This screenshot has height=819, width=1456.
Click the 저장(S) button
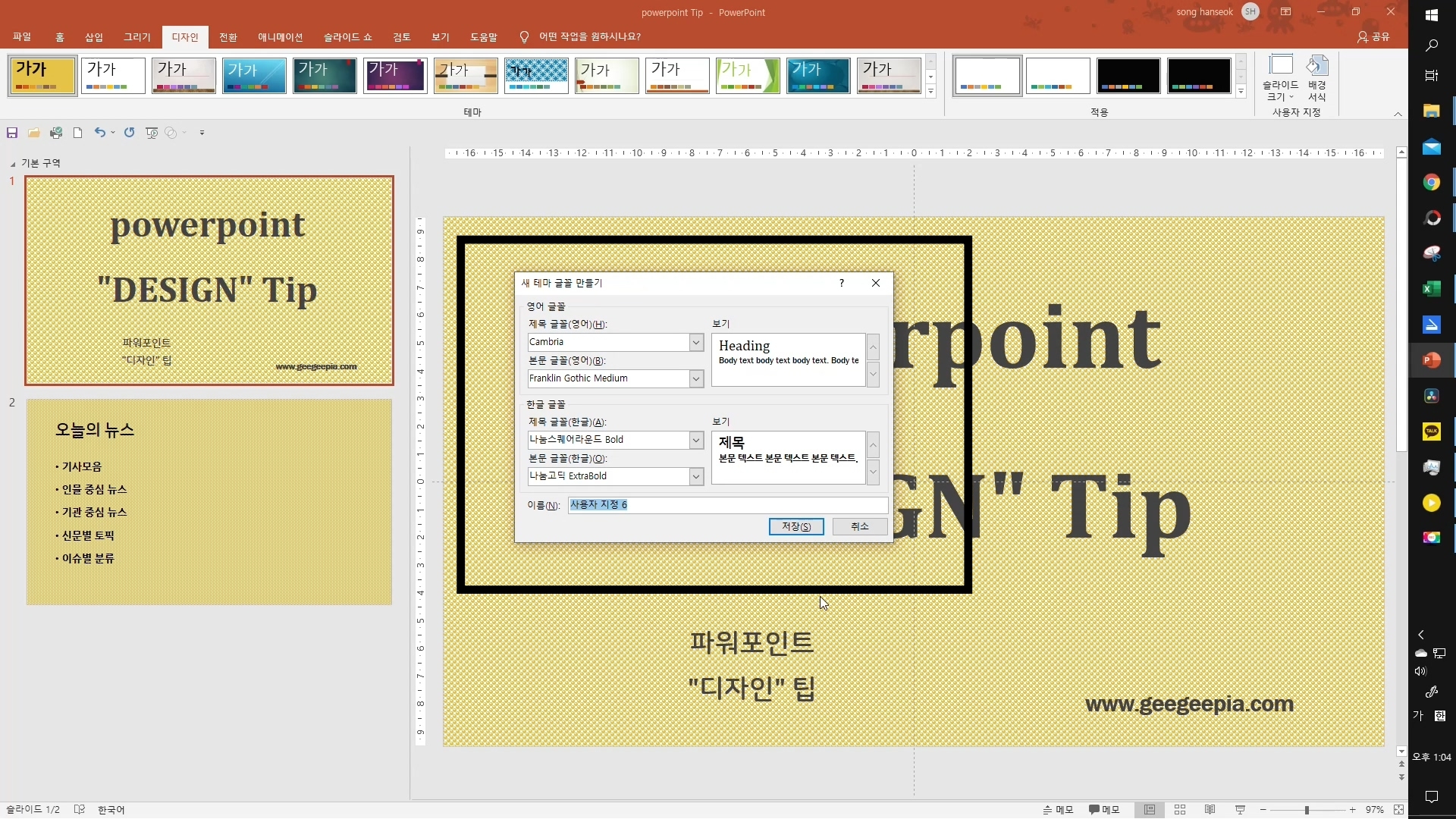[x=796, y=526]
